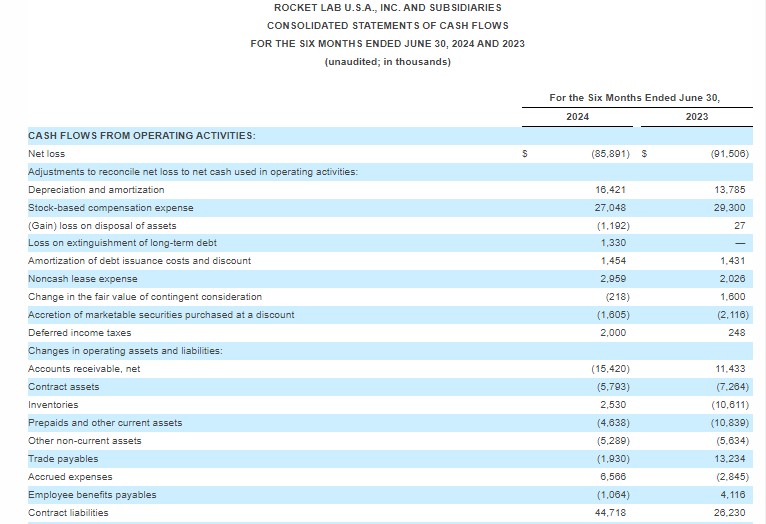
Task: Click the Deferred income taxes row label
Action: pyautogui.click(x=80, y=332)
